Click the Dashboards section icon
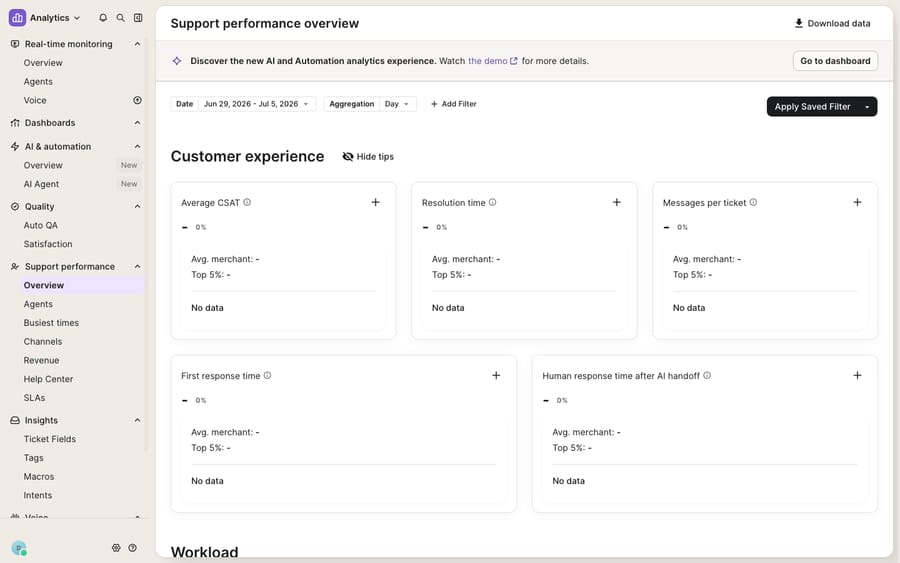 15,123
